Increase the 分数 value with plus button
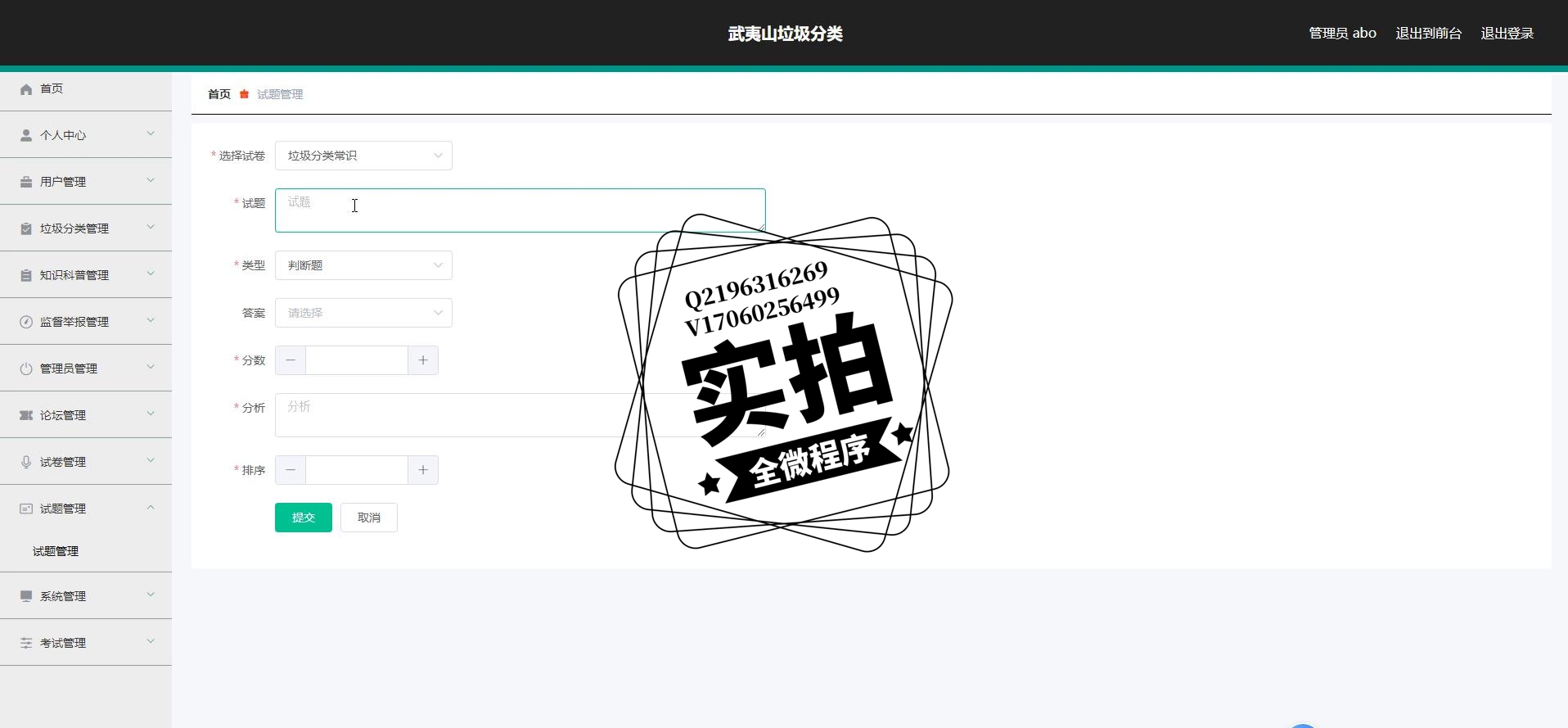 click(x=423, y=360)
